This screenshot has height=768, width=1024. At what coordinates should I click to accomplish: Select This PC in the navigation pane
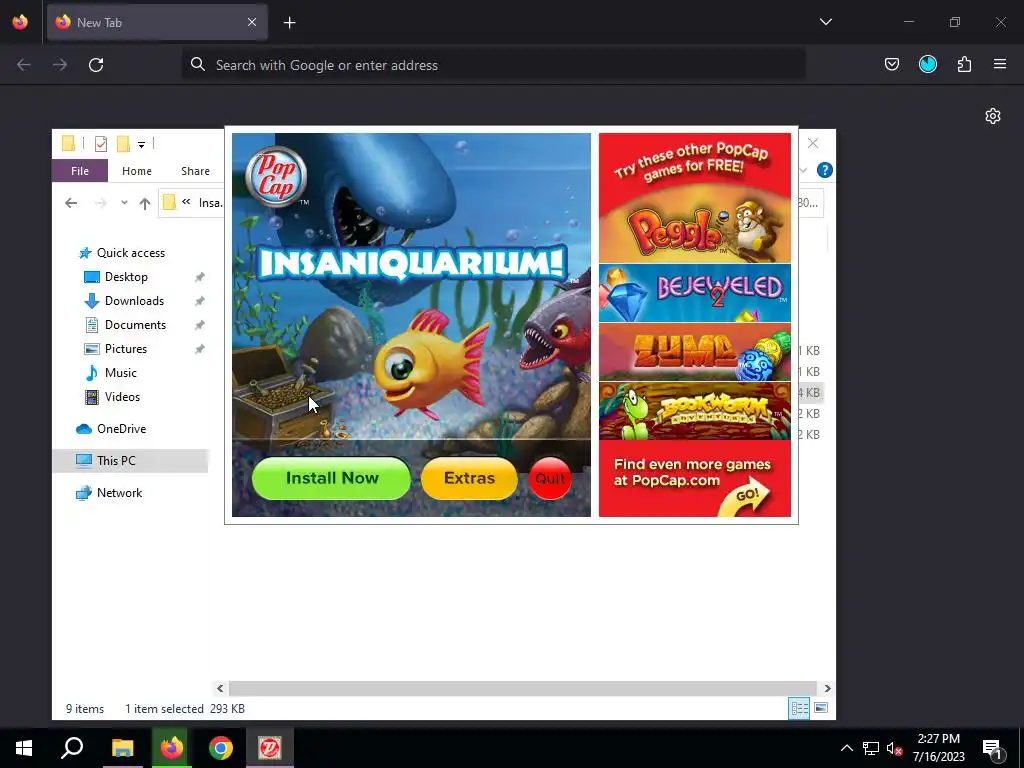[x=130, y=461]
